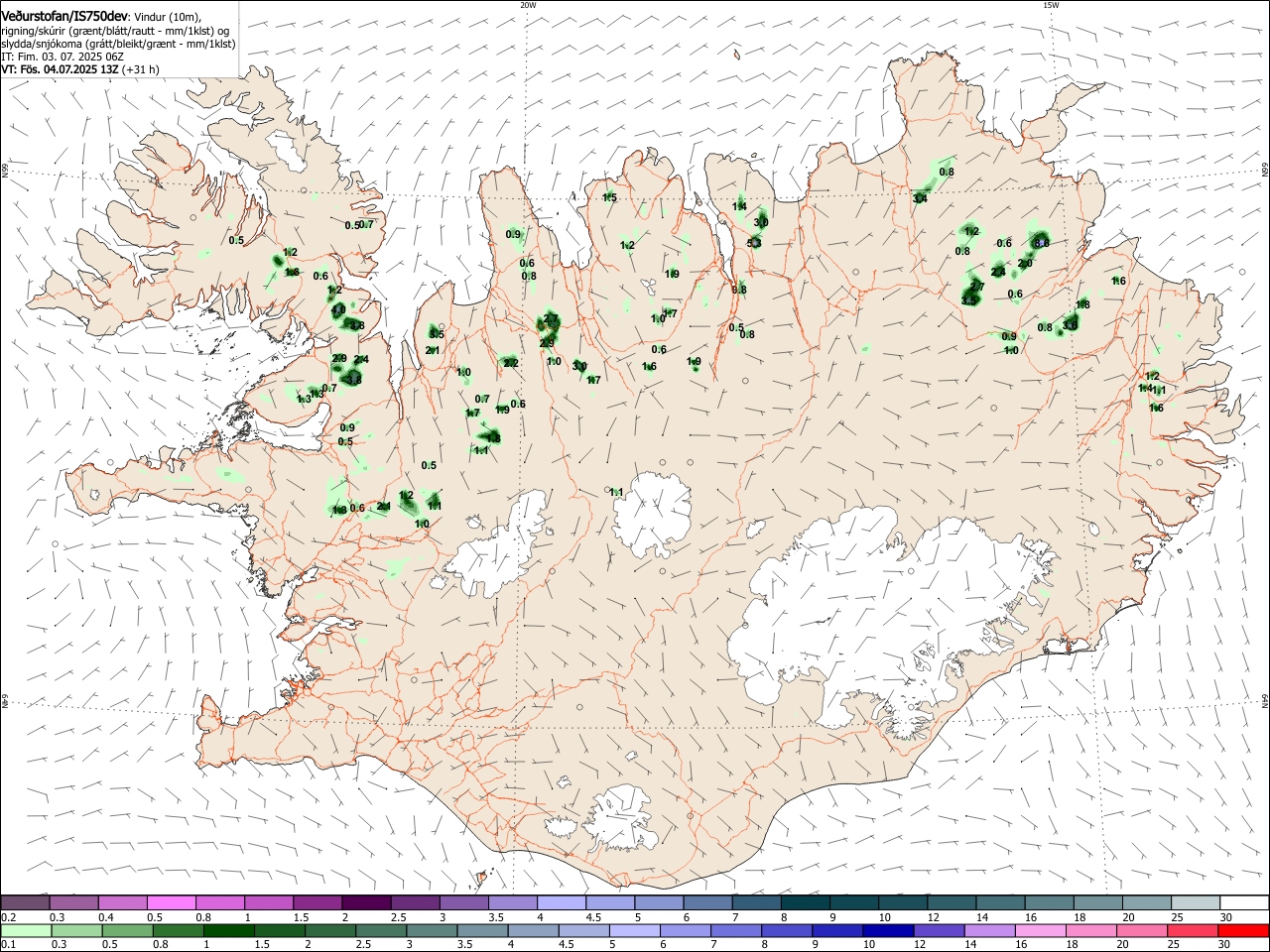Choose bottom-row swatch between 9 and 10

(x=837, y=930)
